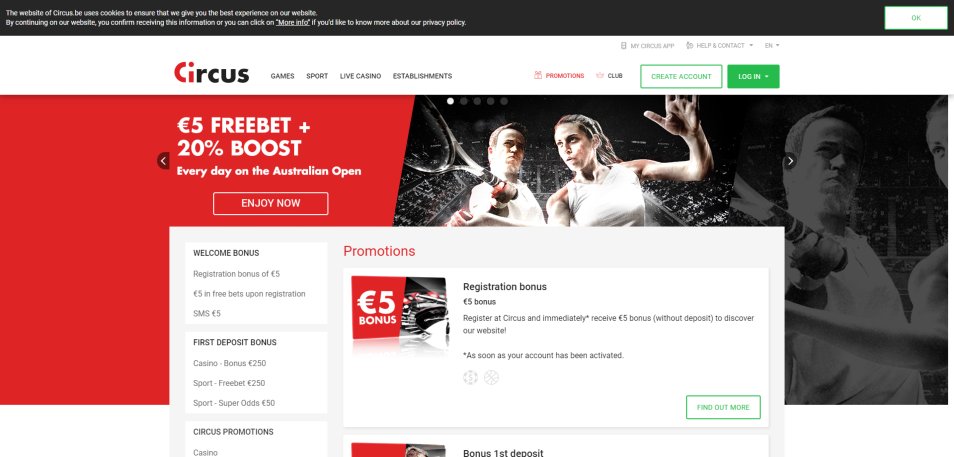Click the Help & Contact headset icon
The height and width of the screenshot is (457, 954).
coord(689,46)
